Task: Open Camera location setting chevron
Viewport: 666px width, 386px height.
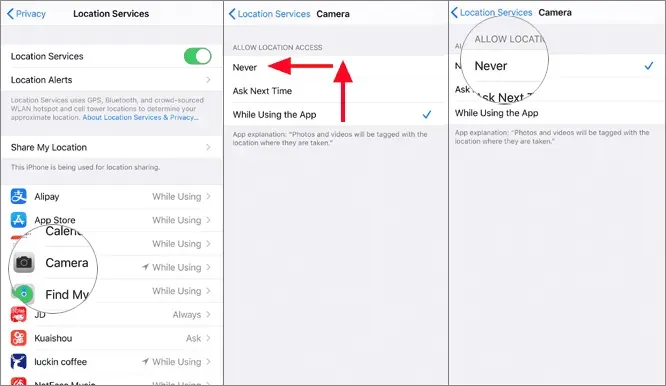Action: [208, 267]
